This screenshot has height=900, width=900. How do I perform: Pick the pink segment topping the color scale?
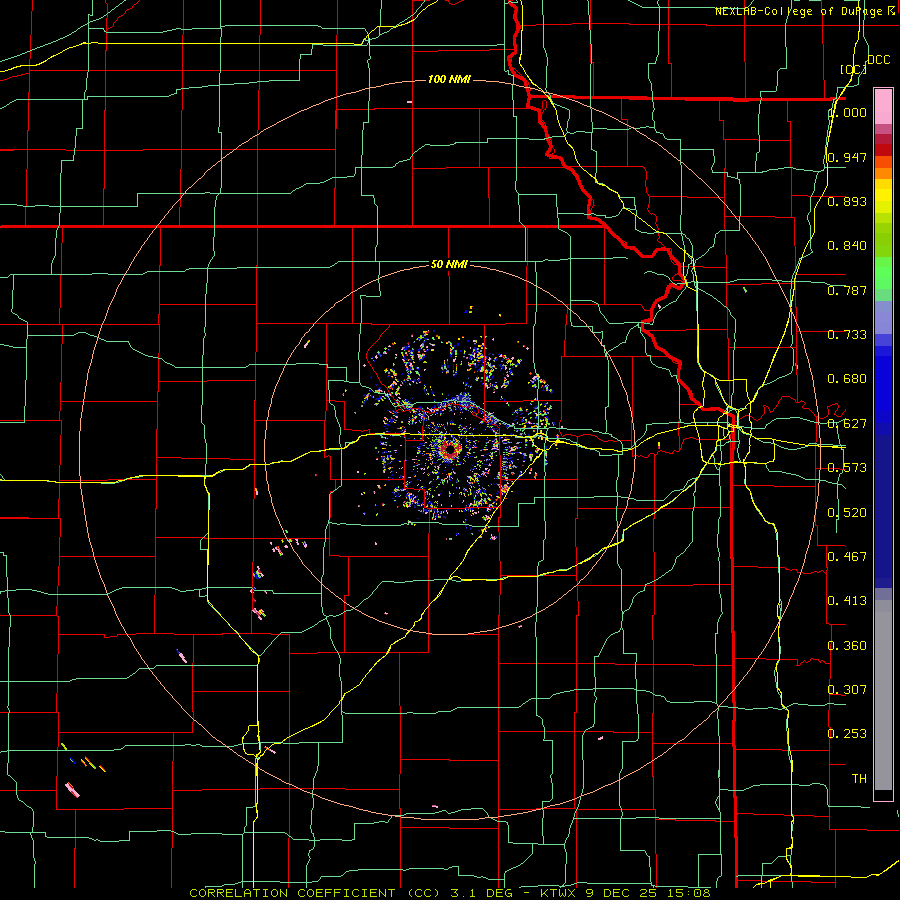tap(883, 107)
